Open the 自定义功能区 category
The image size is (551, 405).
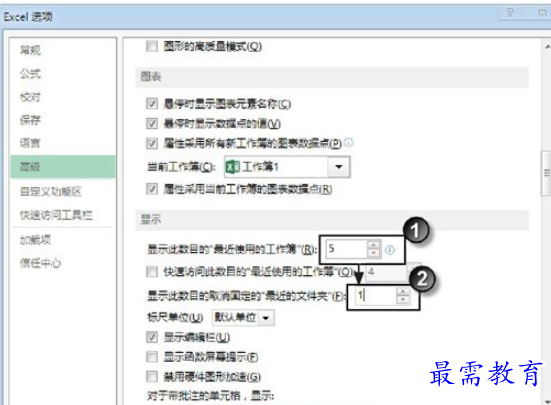(x=51, y=191)
